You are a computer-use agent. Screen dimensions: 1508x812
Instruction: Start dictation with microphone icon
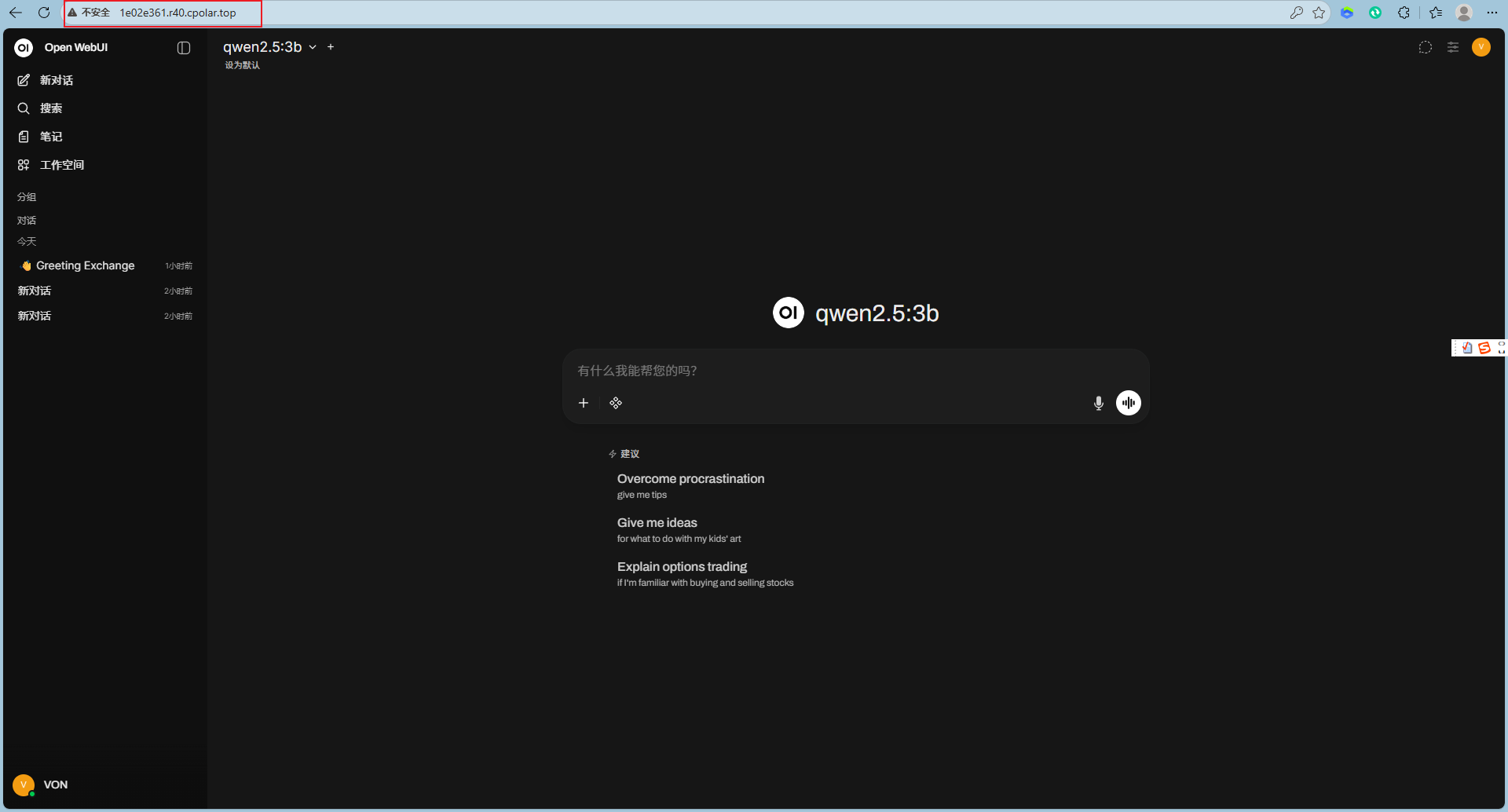1099,403
